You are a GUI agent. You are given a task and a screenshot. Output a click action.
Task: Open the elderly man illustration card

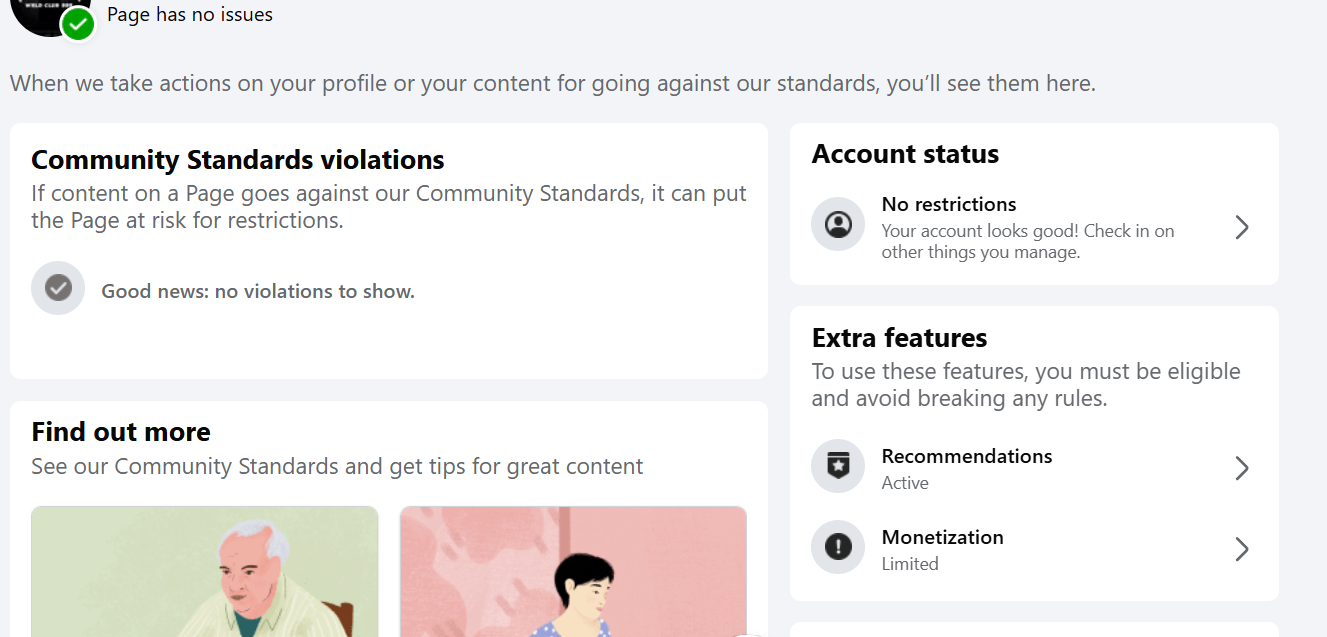205,572
